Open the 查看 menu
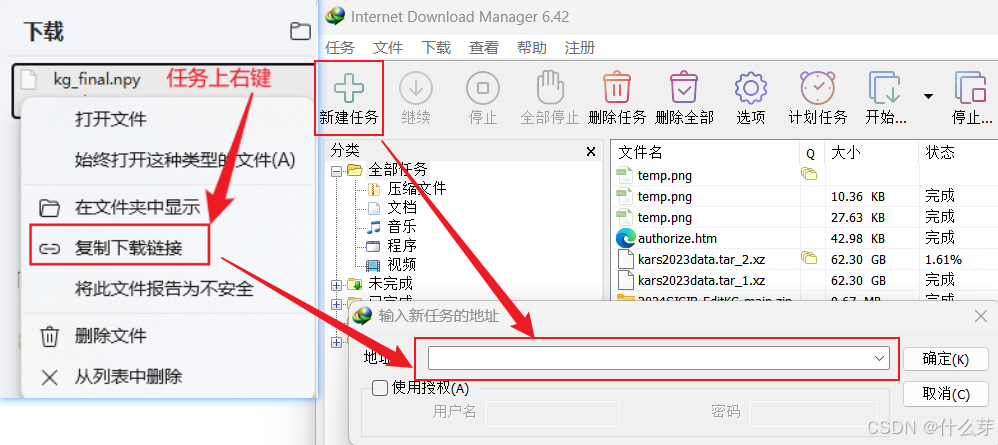This screenshot has width=998, height=445. (x=484, y=48)
